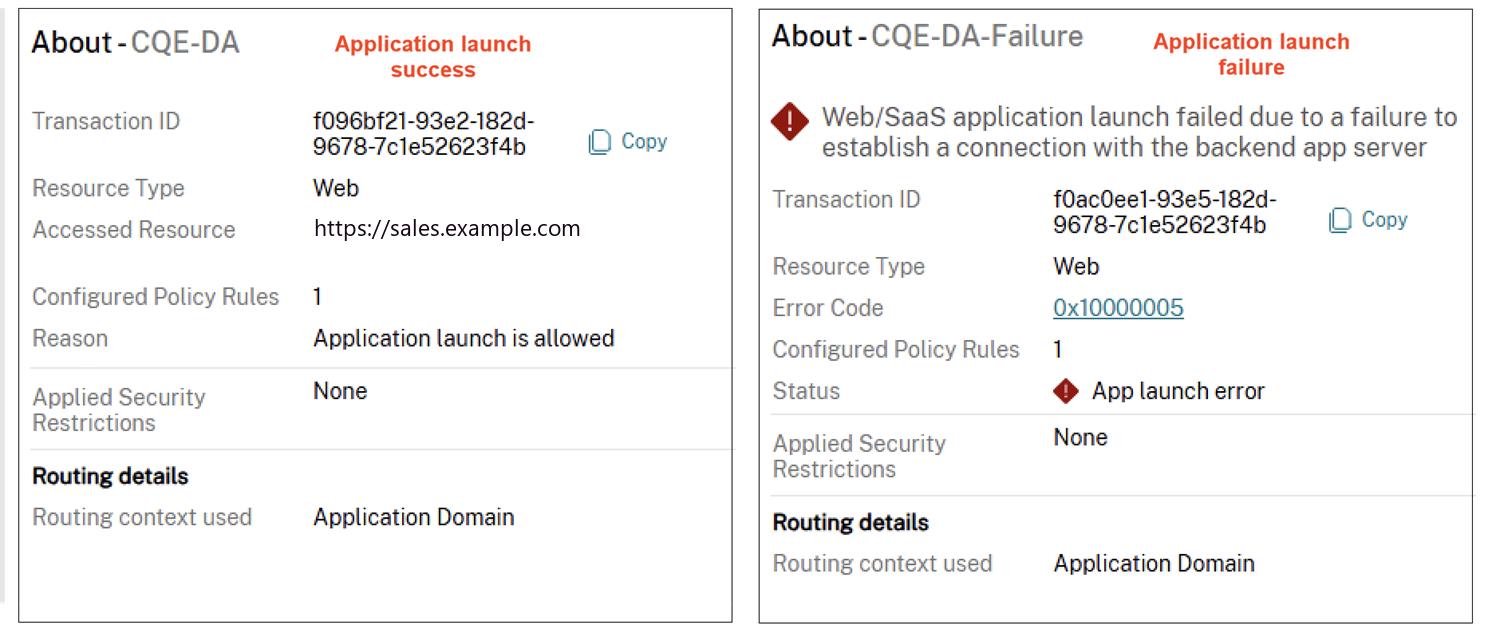This screenshot has height=637, width=1492.
Task: Click Copy label in CQE-DA panel
Action: pyautogui.click(x=644, y=142)
